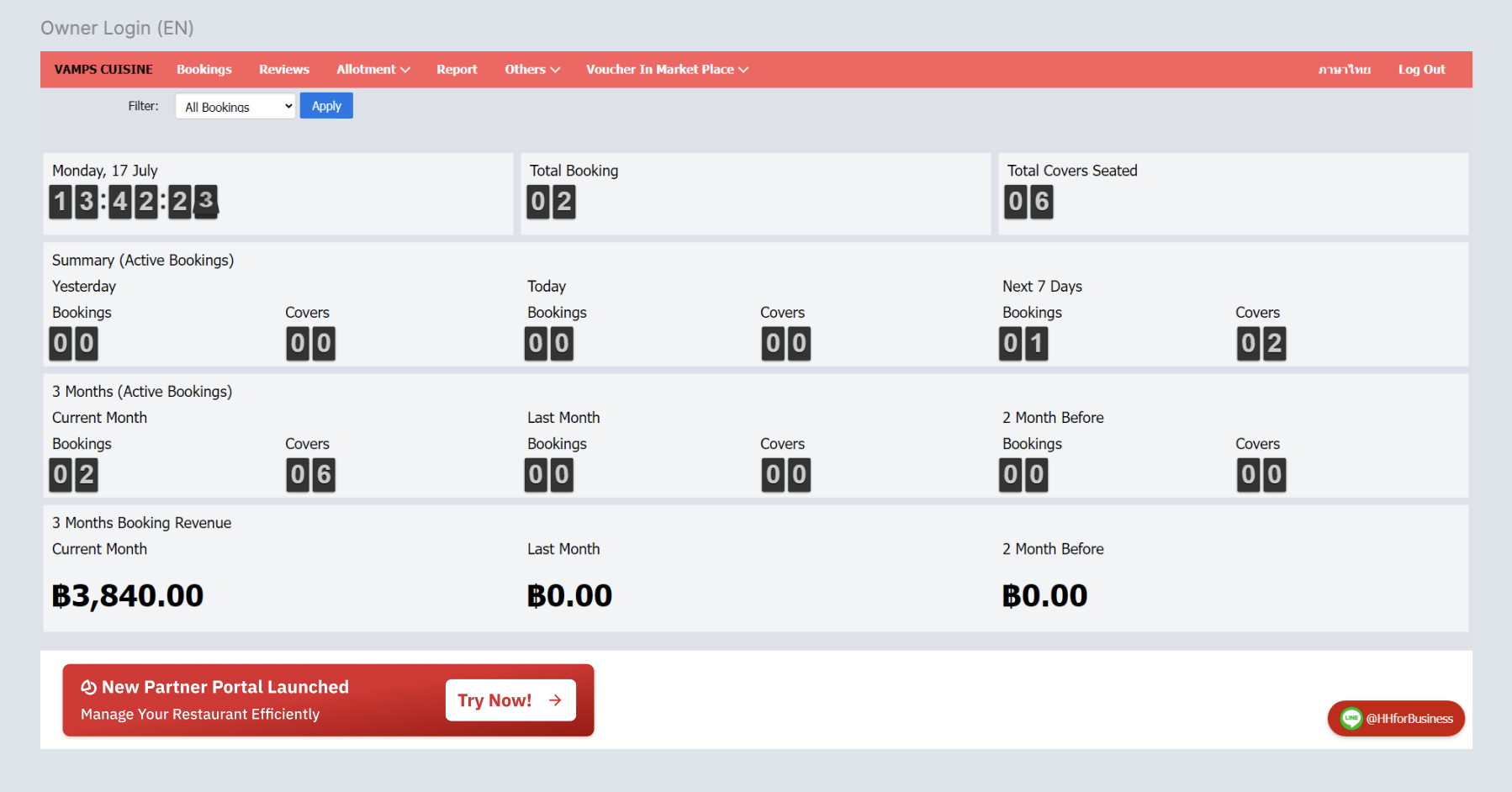Click the Total Covers Seated counter
This screenshot has width=1512, height=792.
click(x=1028, y=202)
